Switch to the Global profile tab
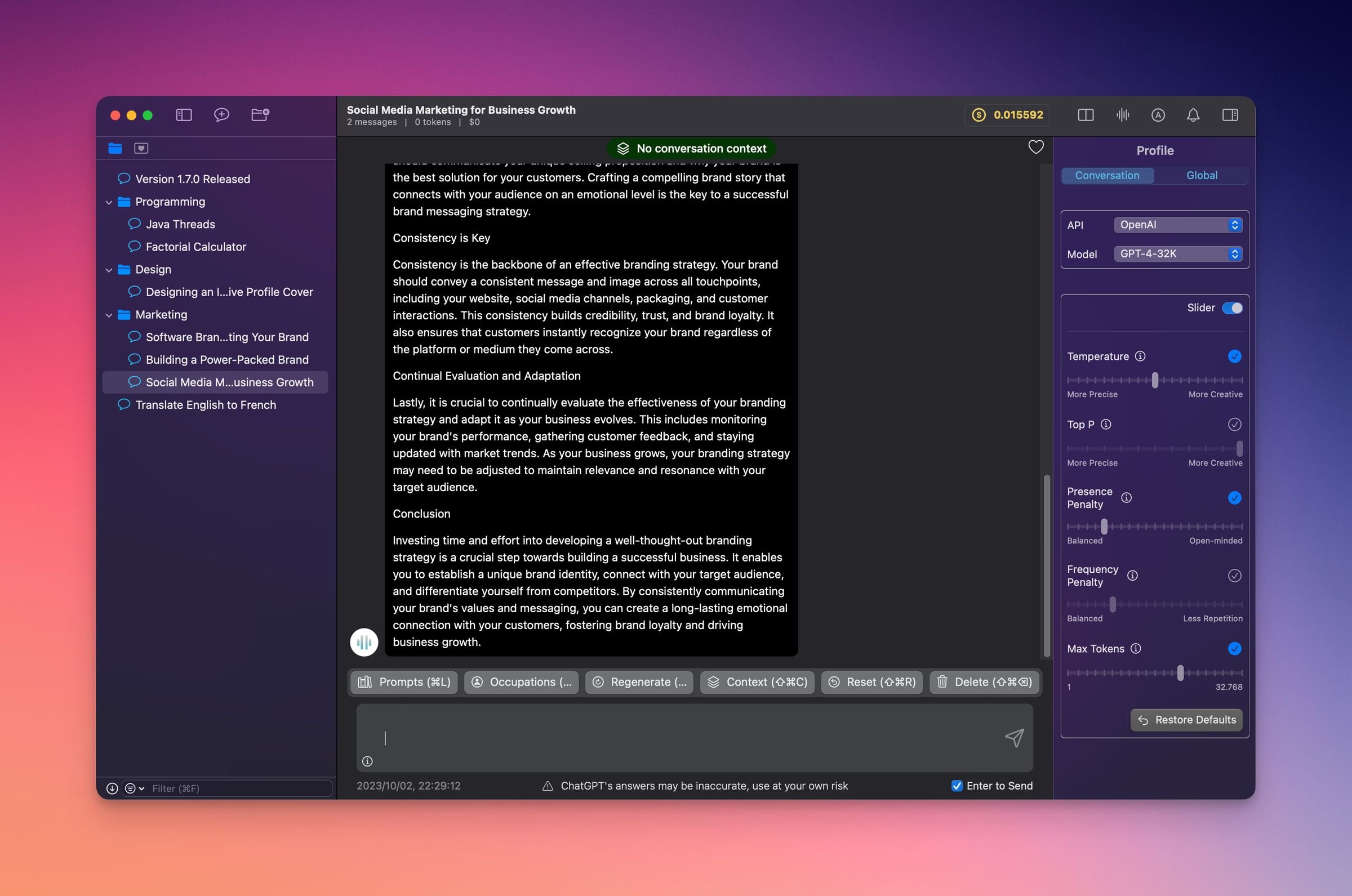Viewport: 1352px width, 896px height. 1201,176
